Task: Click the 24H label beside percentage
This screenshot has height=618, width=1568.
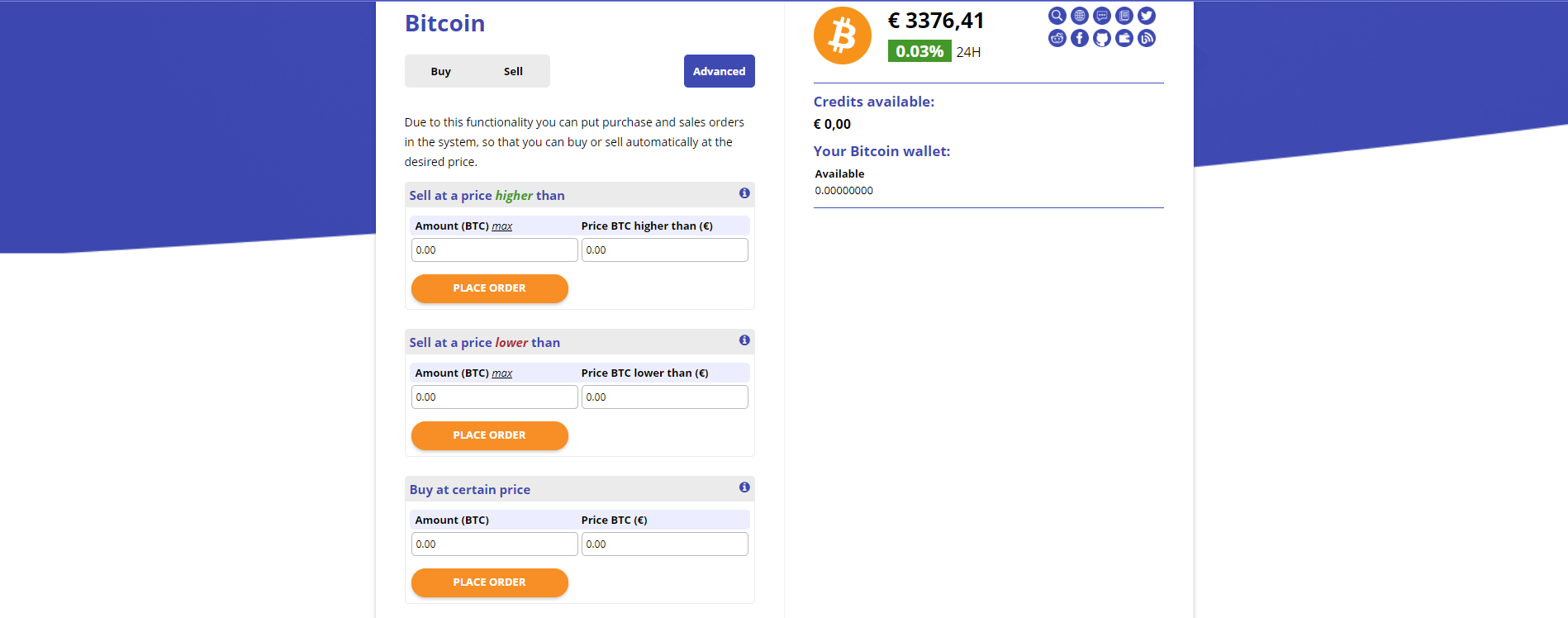Action: 968,52
